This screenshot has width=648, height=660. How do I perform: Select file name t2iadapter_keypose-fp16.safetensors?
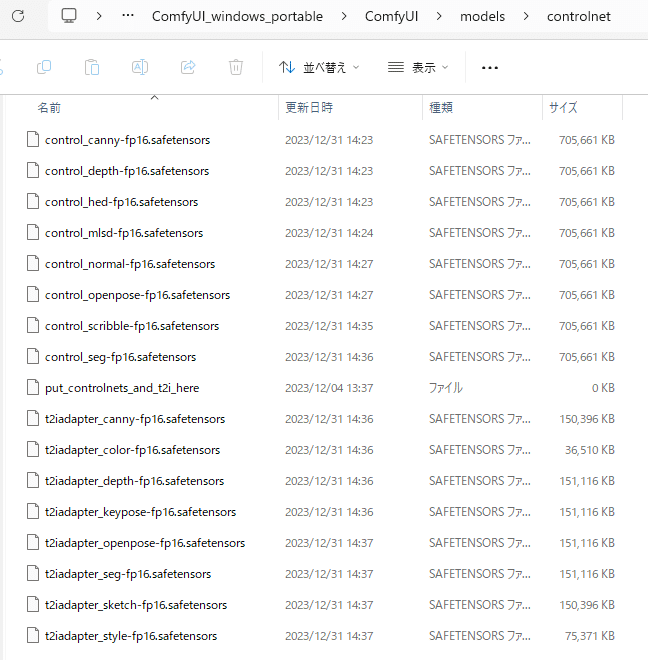pyautogui.click(x=141, y=512)
